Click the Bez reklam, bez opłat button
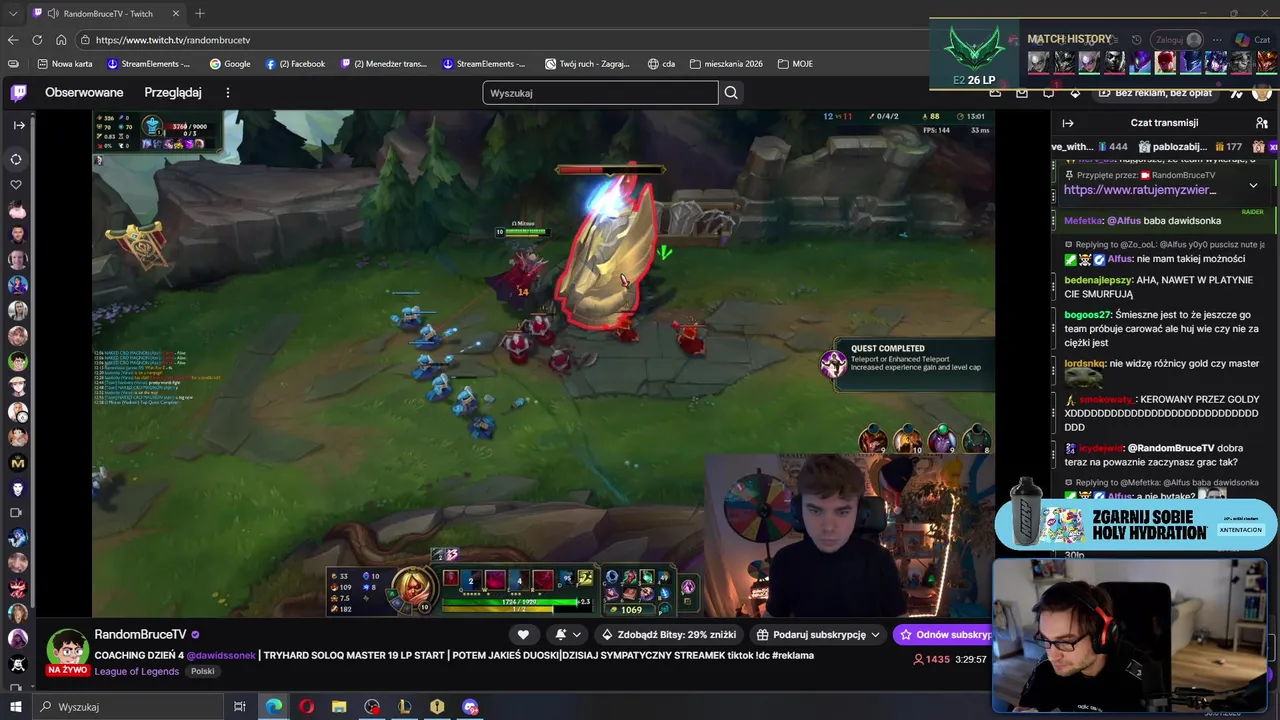 [x=1154, y=93]
